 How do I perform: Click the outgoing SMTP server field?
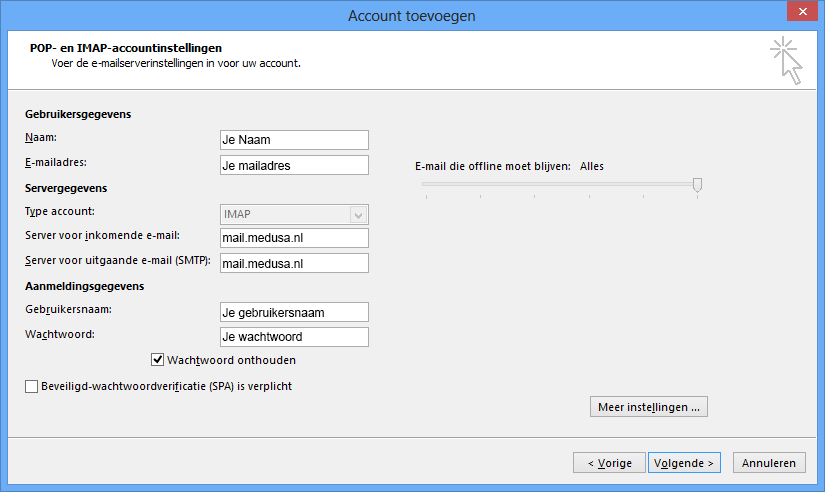(294, 263)
